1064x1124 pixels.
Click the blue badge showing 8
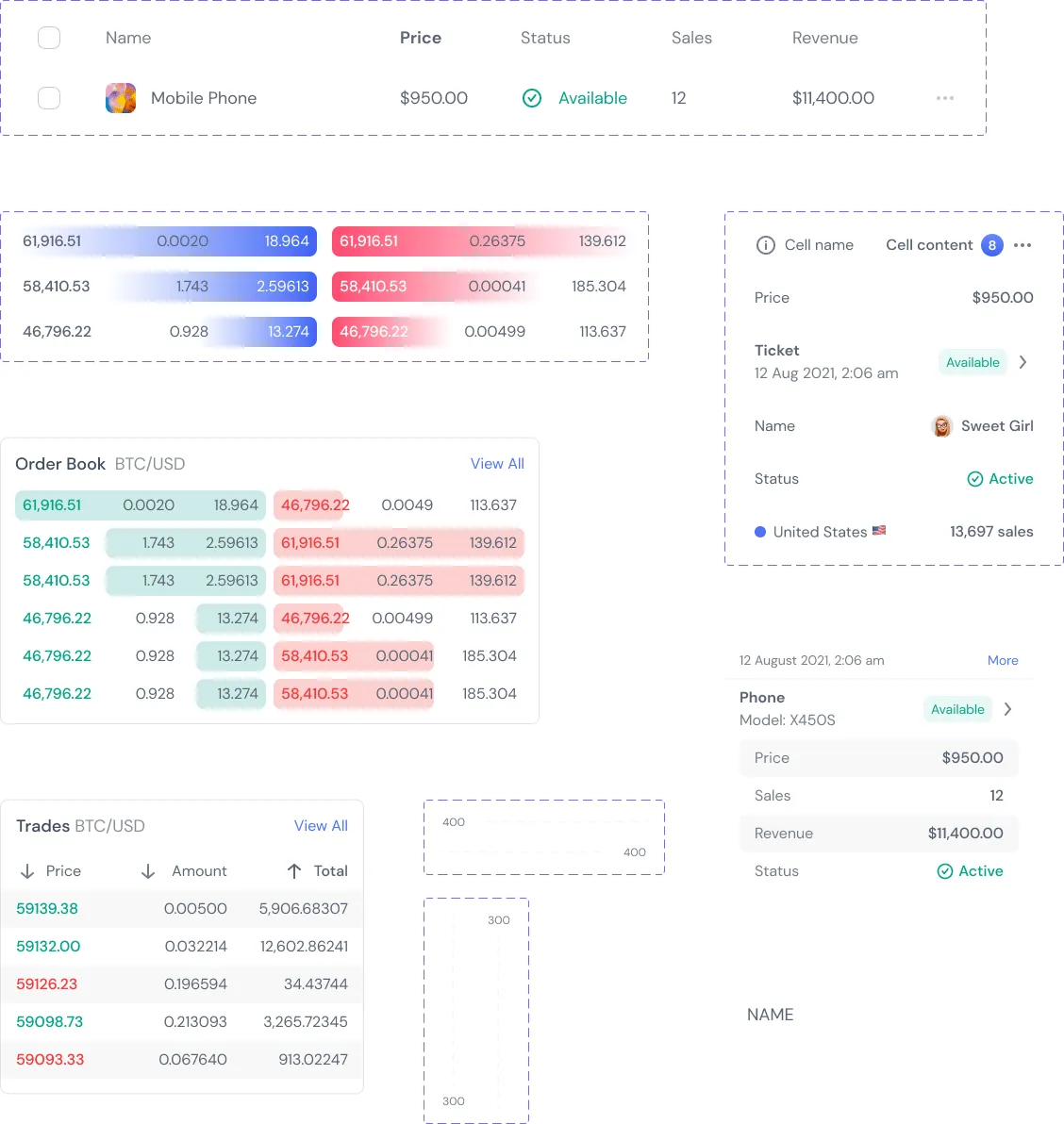coord(991,245)
